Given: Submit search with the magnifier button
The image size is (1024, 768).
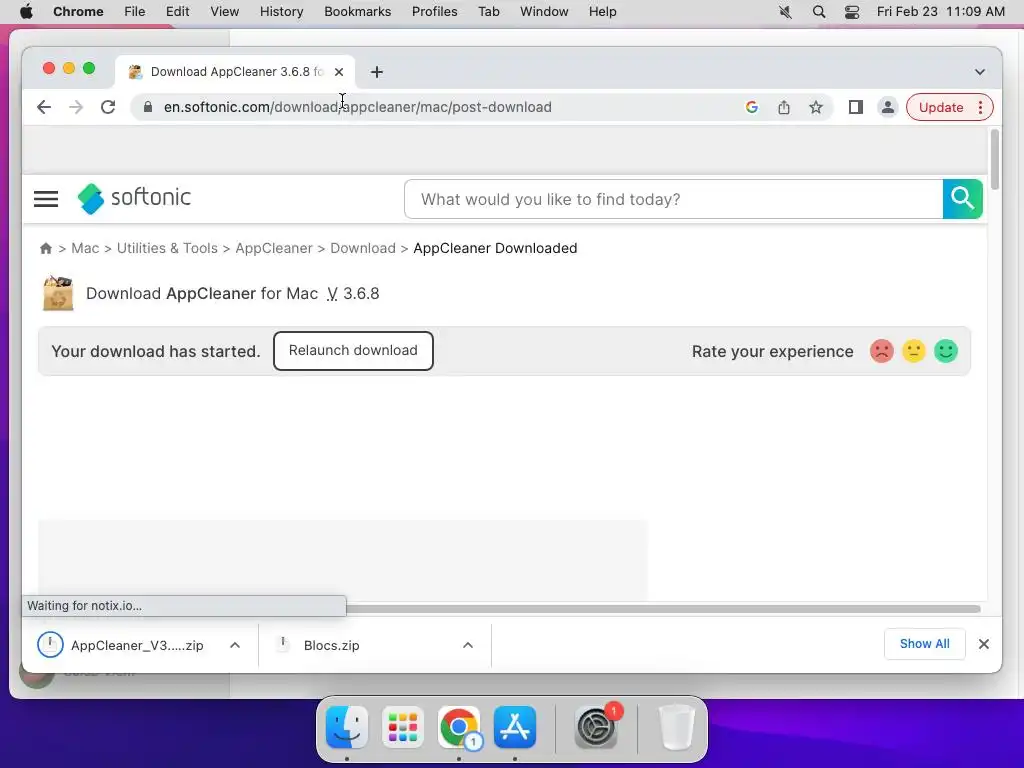Looking at the screenshot, I should tap(963, 199).
